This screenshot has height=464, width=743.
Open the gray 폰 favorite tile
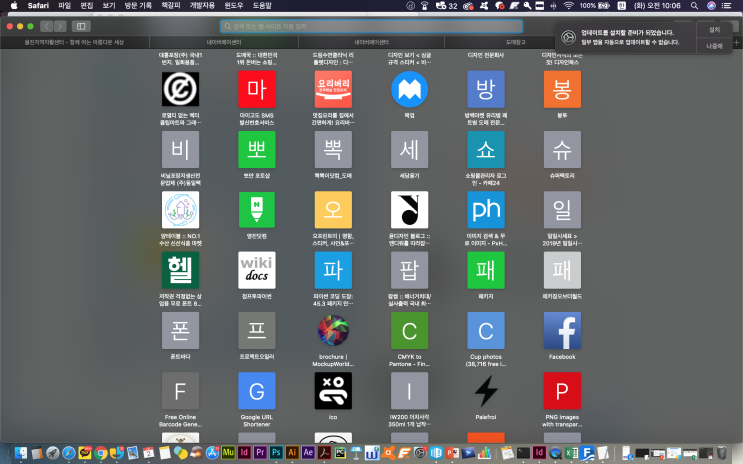(x=180, y=330)
